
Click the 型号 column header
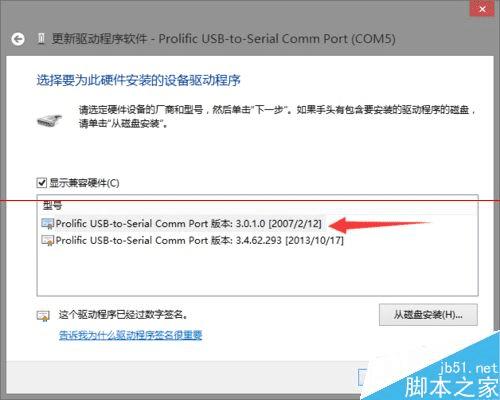pyautogui.click(x=52, y=206)
